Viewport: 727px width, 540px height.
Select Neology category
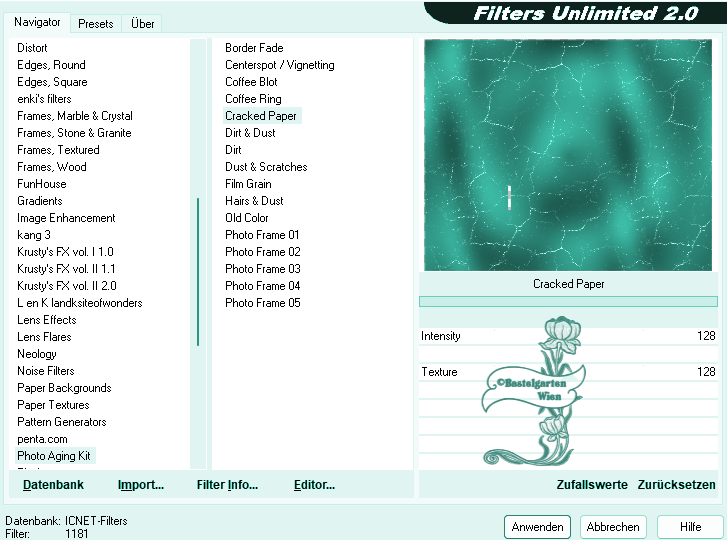(37, 354)
